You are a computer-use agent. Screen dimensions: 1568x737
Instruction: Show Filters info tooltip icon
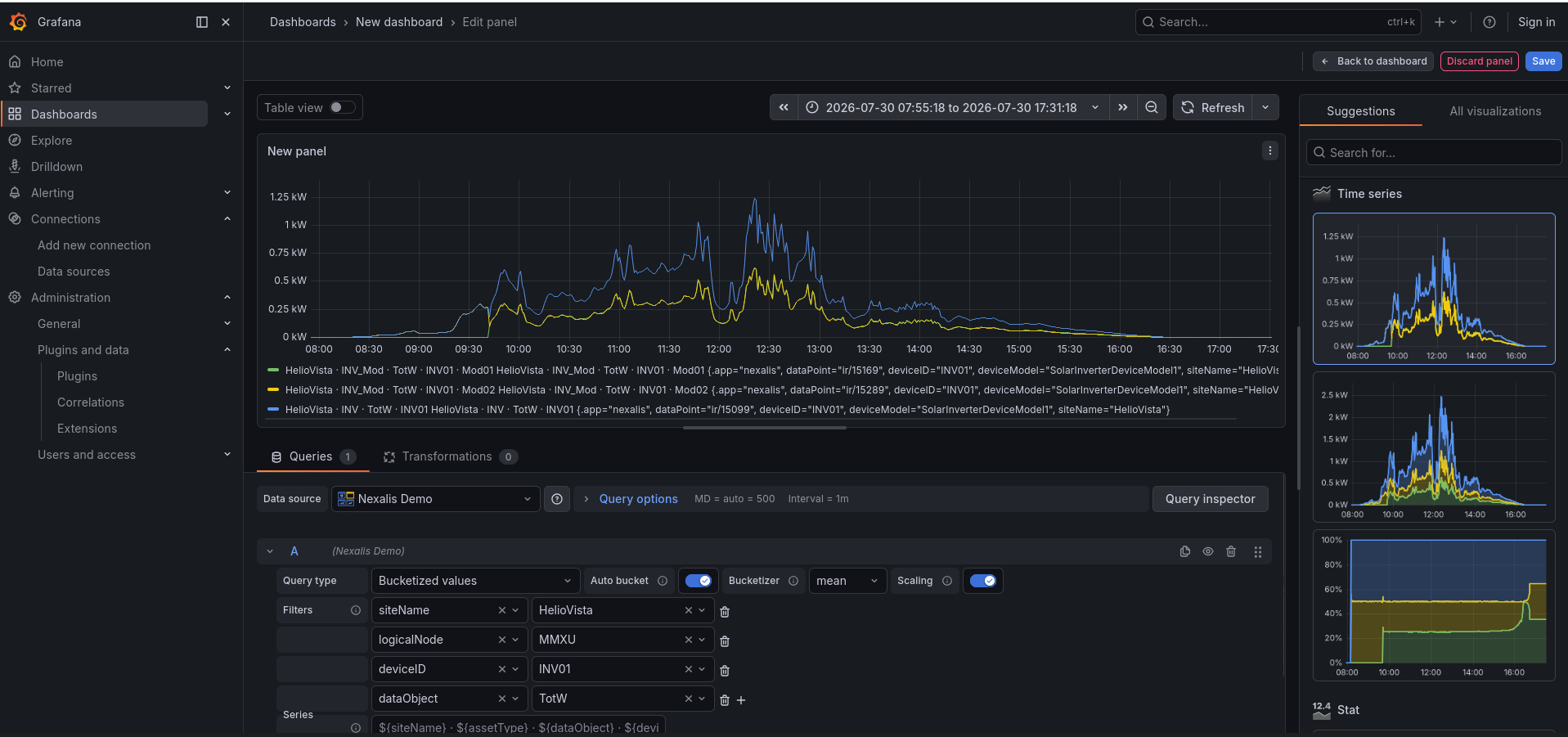point(356,610)
